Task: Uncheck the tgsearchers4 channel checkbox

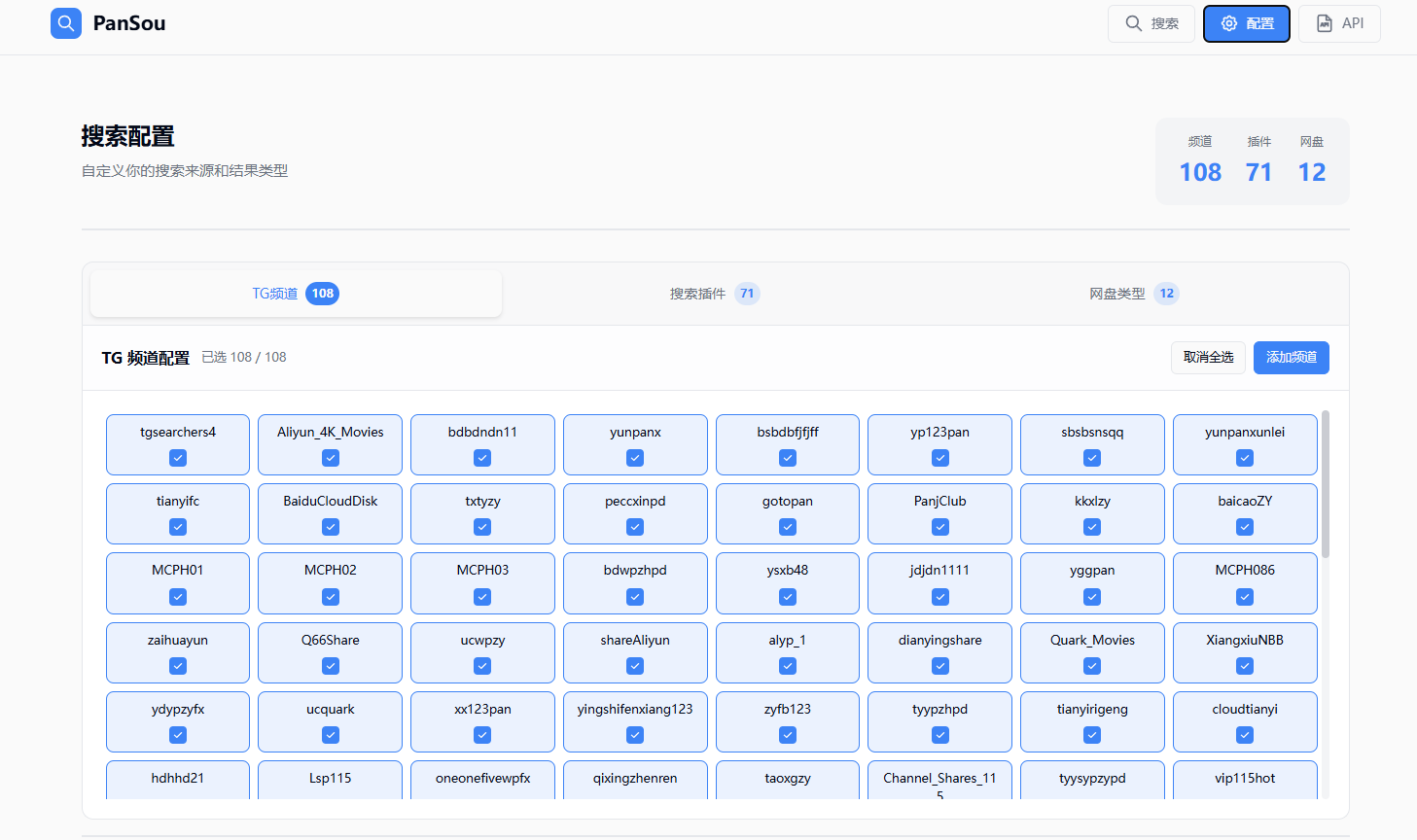Action: (x=178, y=458)
